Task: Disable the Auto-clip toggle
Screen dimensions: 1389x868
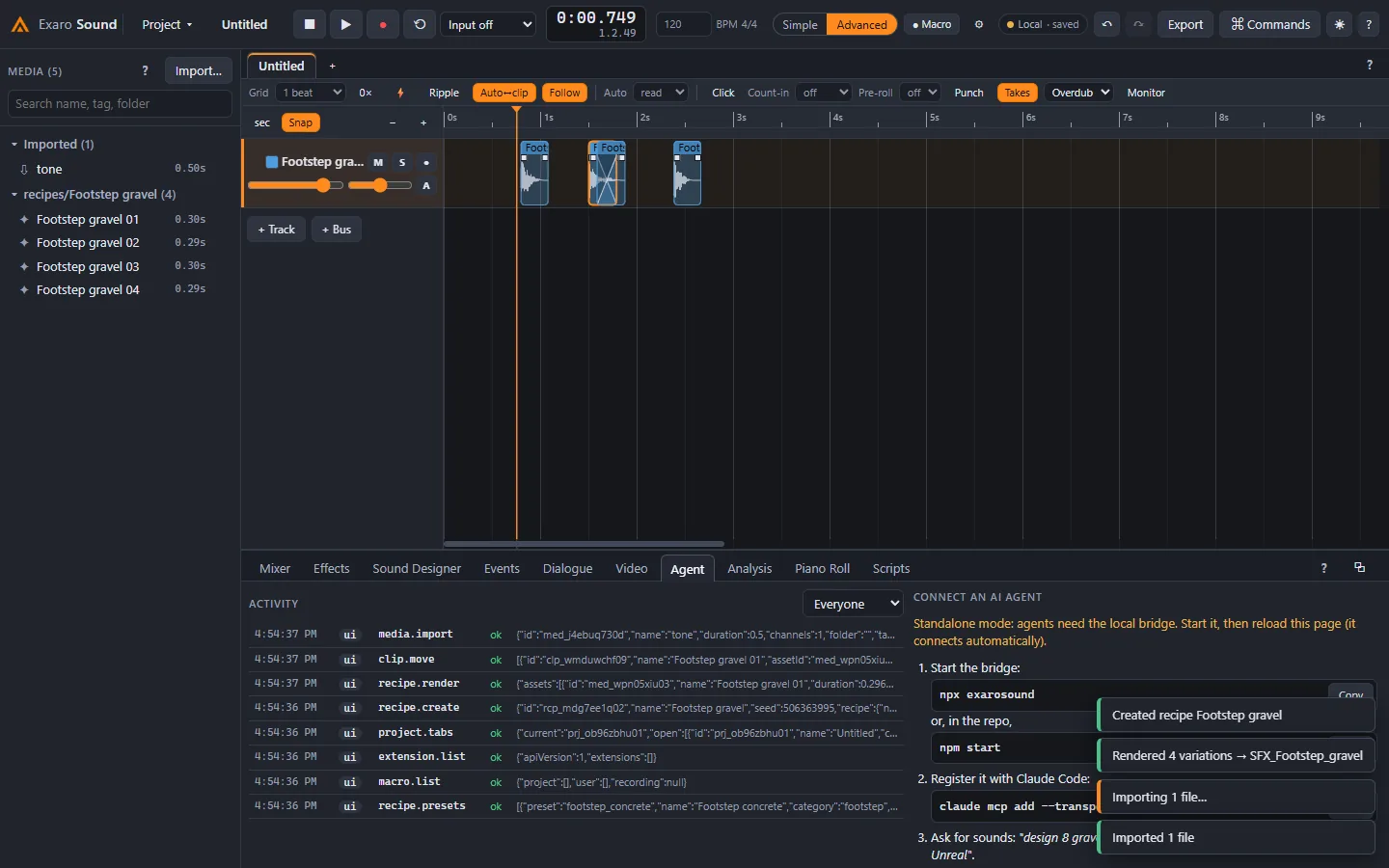Action: 504,93
